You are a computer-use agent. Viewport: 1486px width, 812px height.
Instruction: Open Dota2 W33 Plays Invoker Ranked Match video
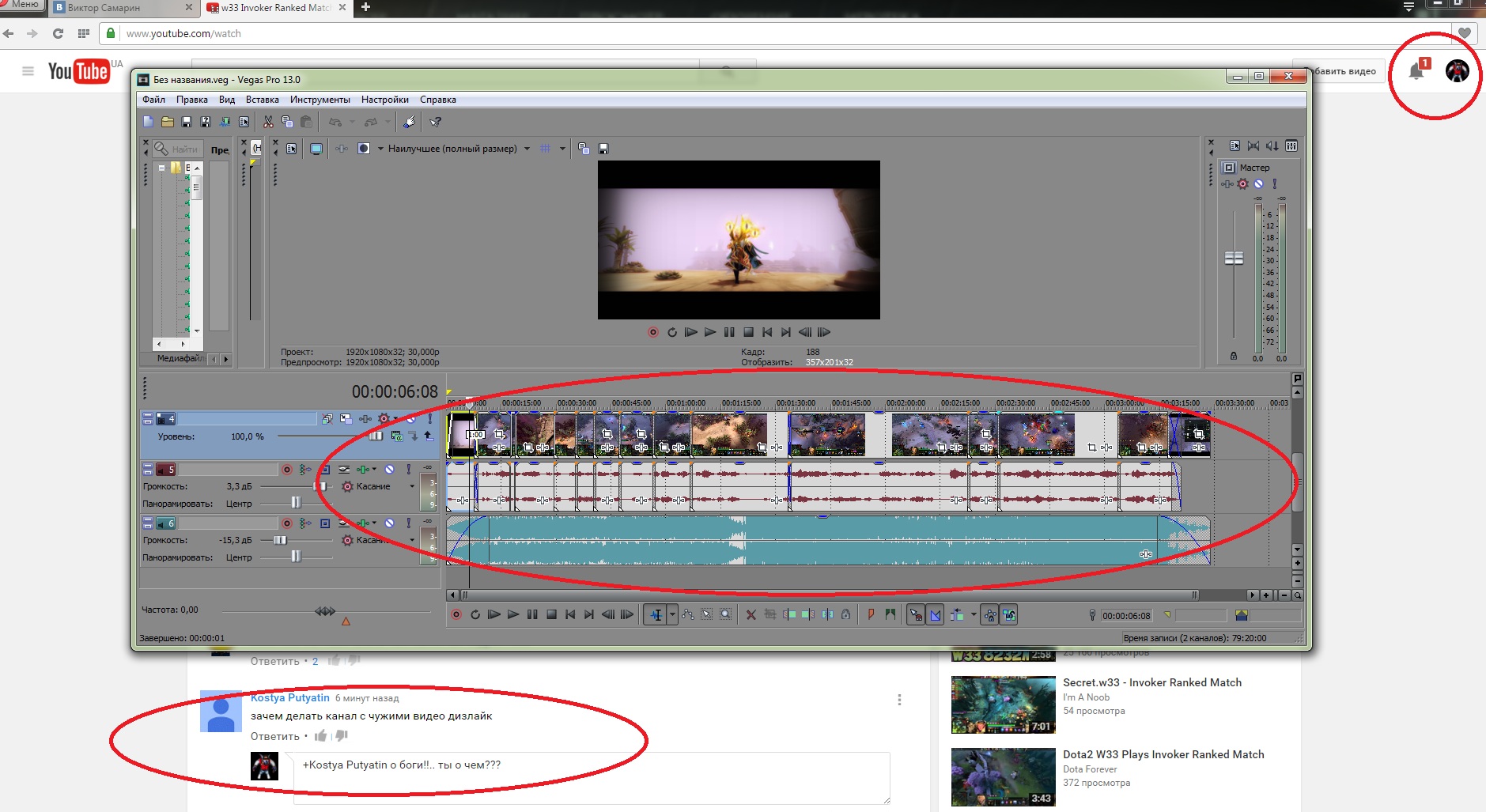point(1163,754)
